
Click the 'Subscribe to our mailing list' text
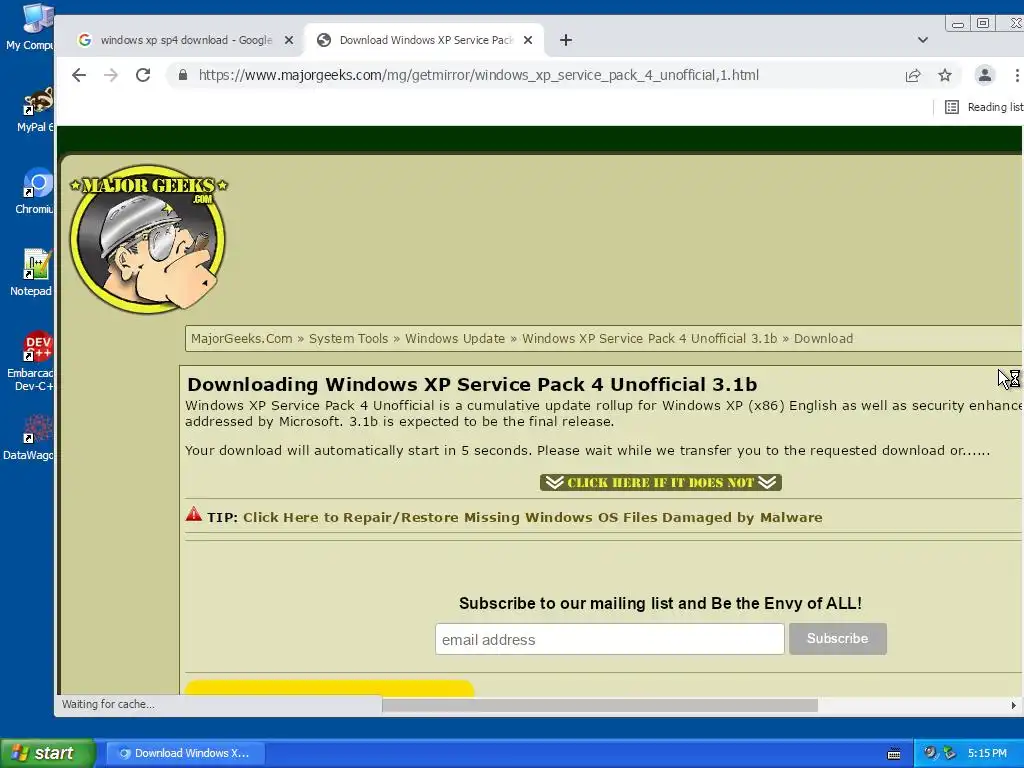pyautogui.click(x=660, y=603)
